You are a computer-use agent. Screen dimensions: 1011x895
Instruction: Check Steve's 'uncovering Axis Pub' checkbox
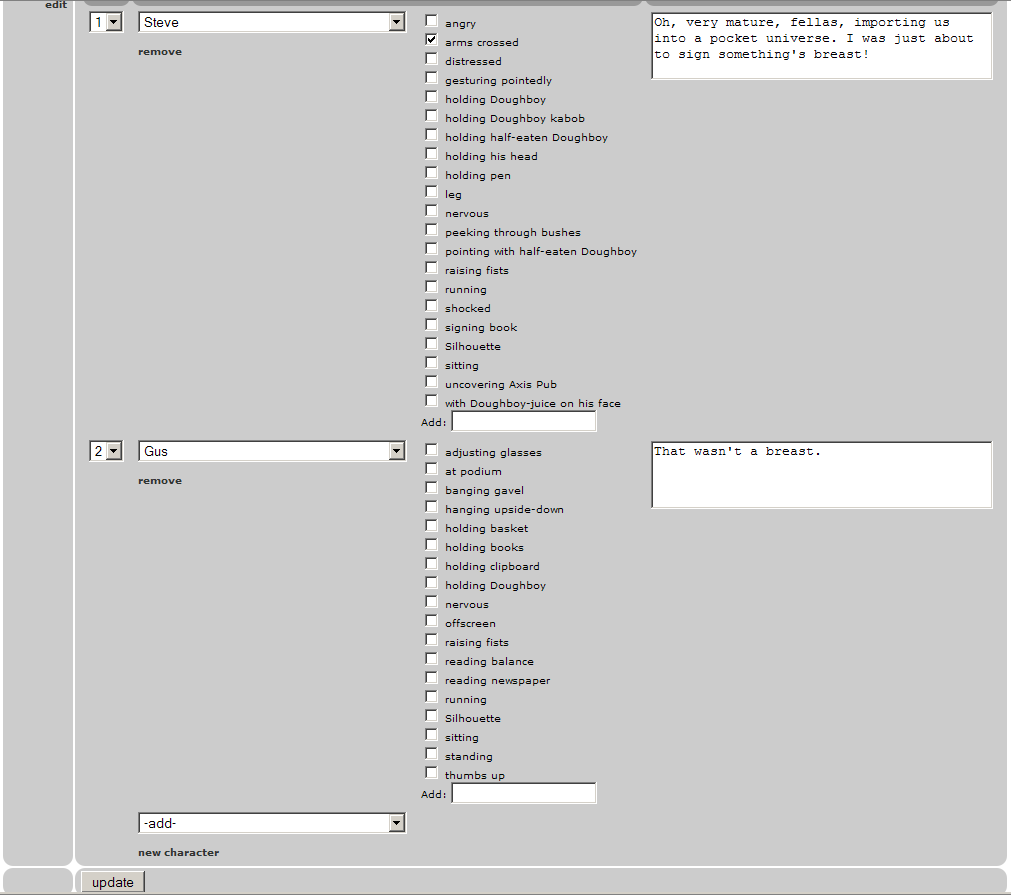click(431, 382)
